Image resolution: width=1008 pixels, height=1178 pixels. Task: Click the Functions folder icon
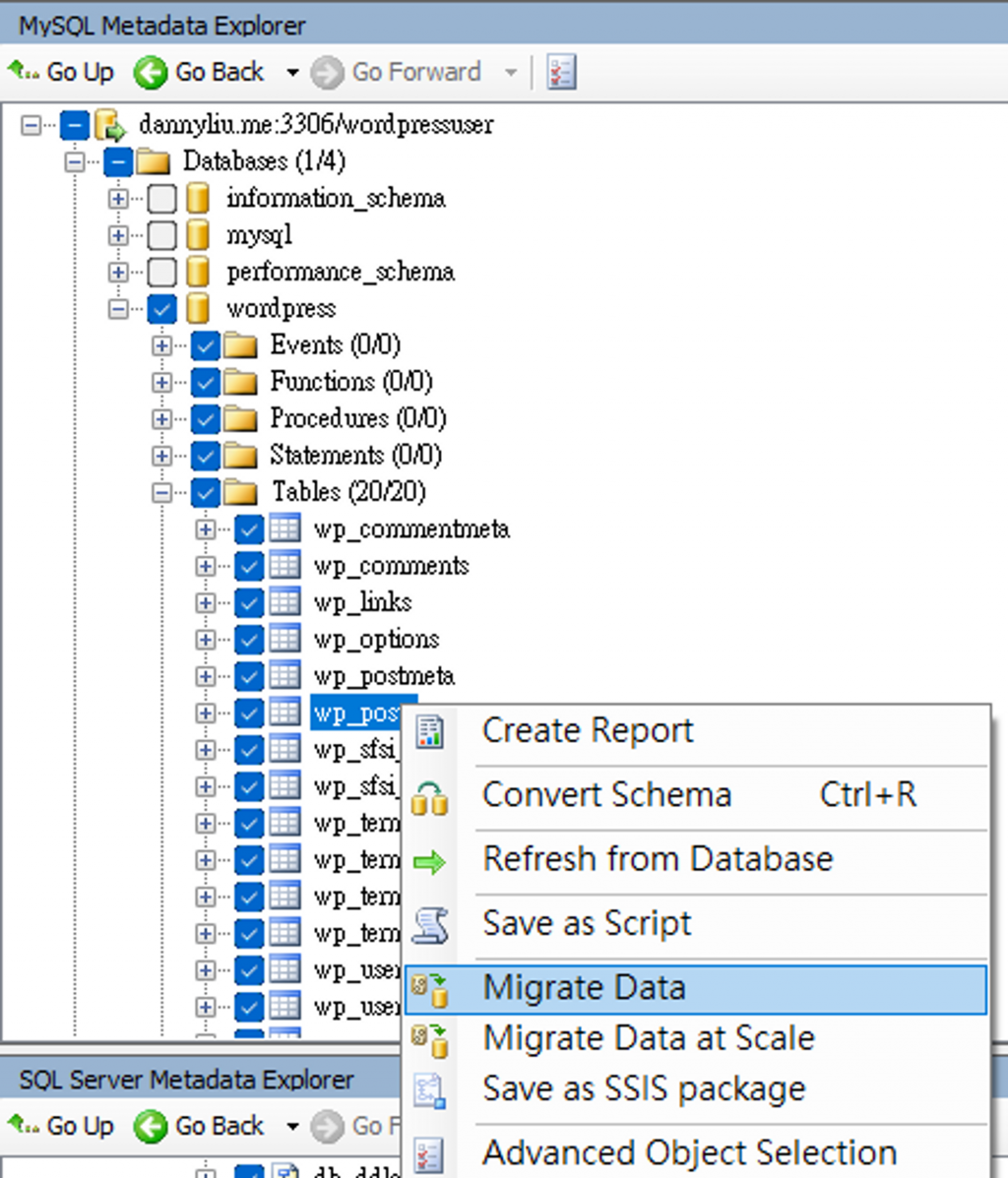click(240, 383)
